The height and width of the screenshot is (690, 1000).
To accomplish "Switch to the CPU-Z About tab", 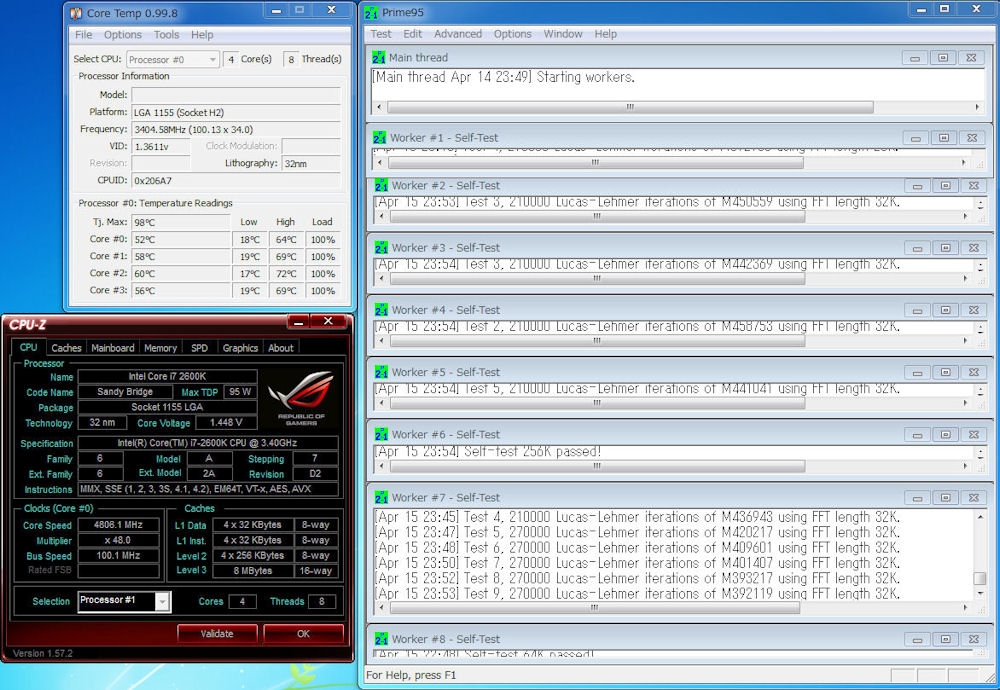I will (x=281, y=348).
